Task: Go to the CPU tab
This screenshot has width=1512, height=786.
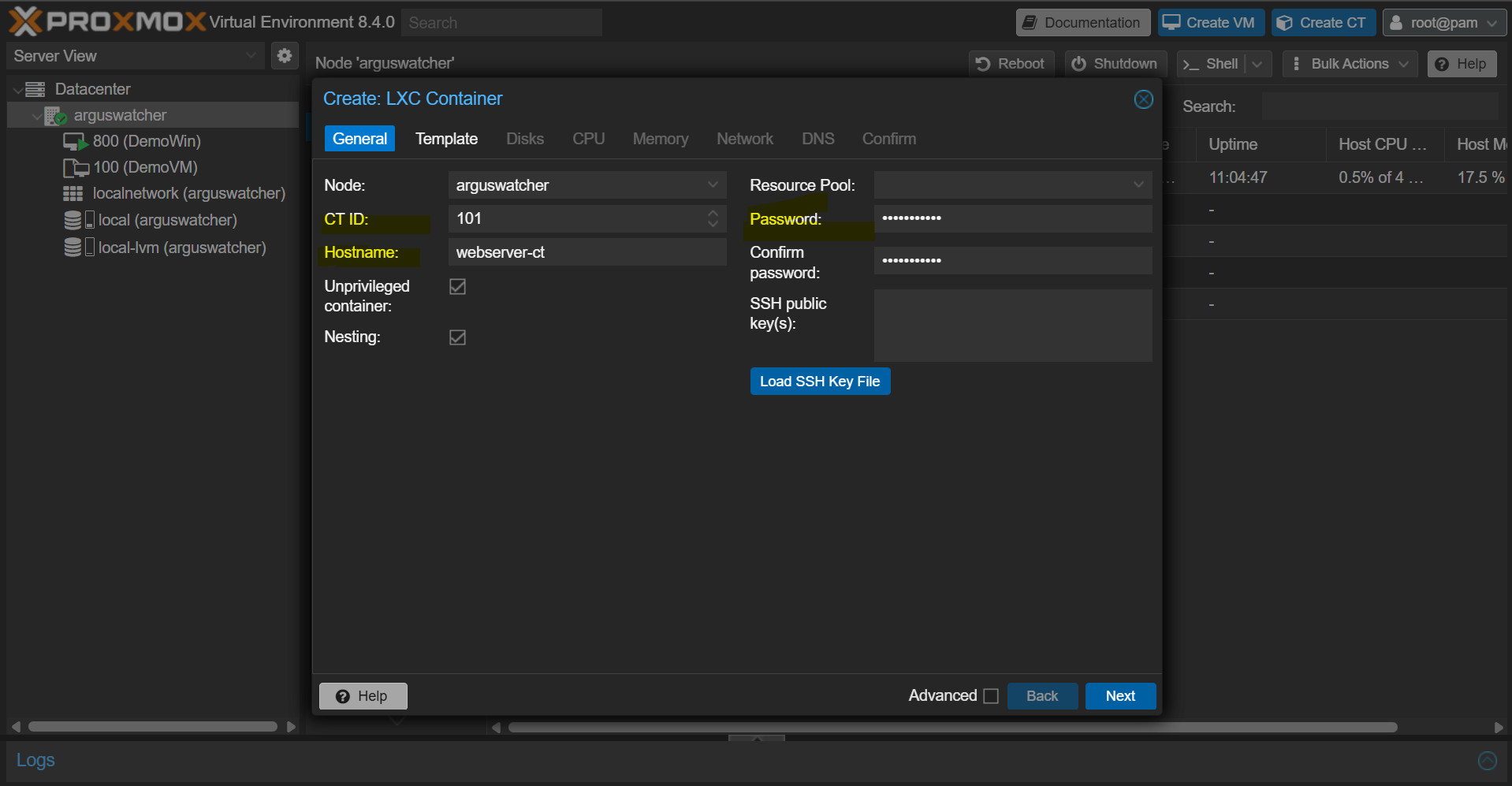Action: pyautogui.click(x=589, y=139)
